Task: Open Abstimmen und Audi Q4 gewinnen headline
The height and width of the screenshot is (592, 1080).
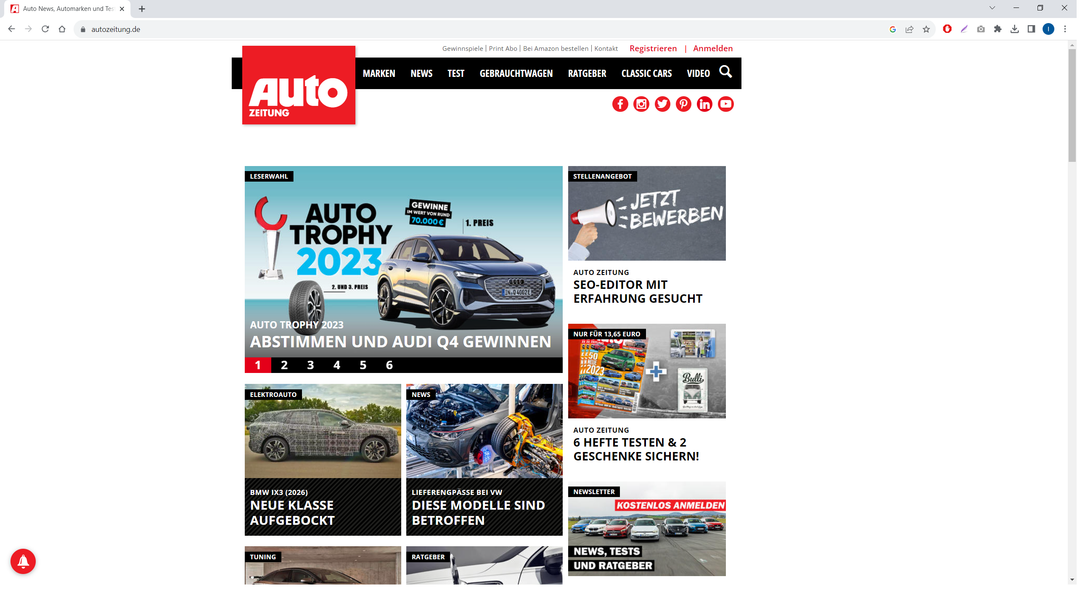Action: [401, 343]
